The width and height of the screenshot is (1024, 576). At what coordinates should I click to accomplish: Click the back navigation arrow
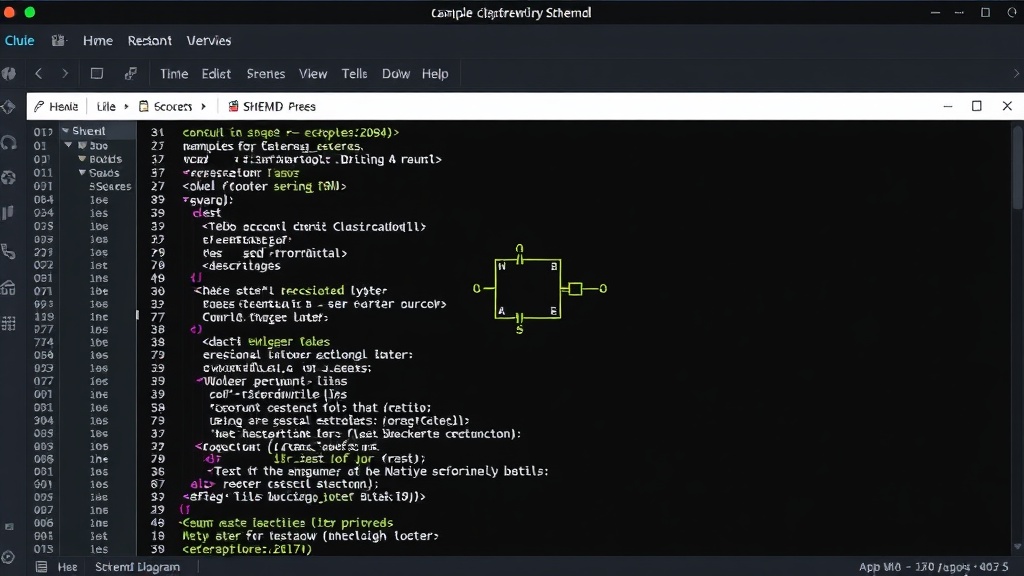(39, 74)
